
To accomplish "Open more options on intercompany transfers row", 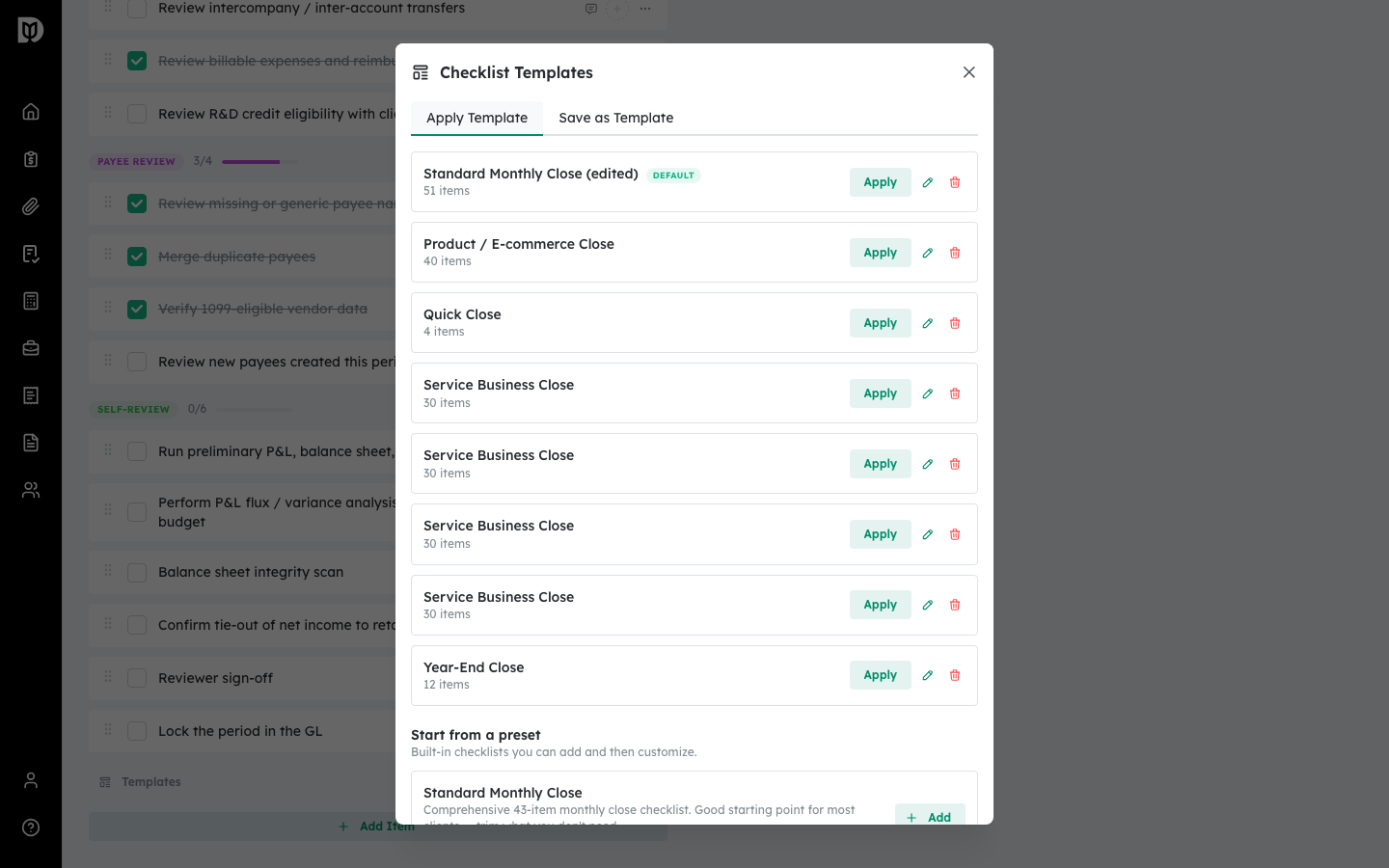I will click(645, 9).
